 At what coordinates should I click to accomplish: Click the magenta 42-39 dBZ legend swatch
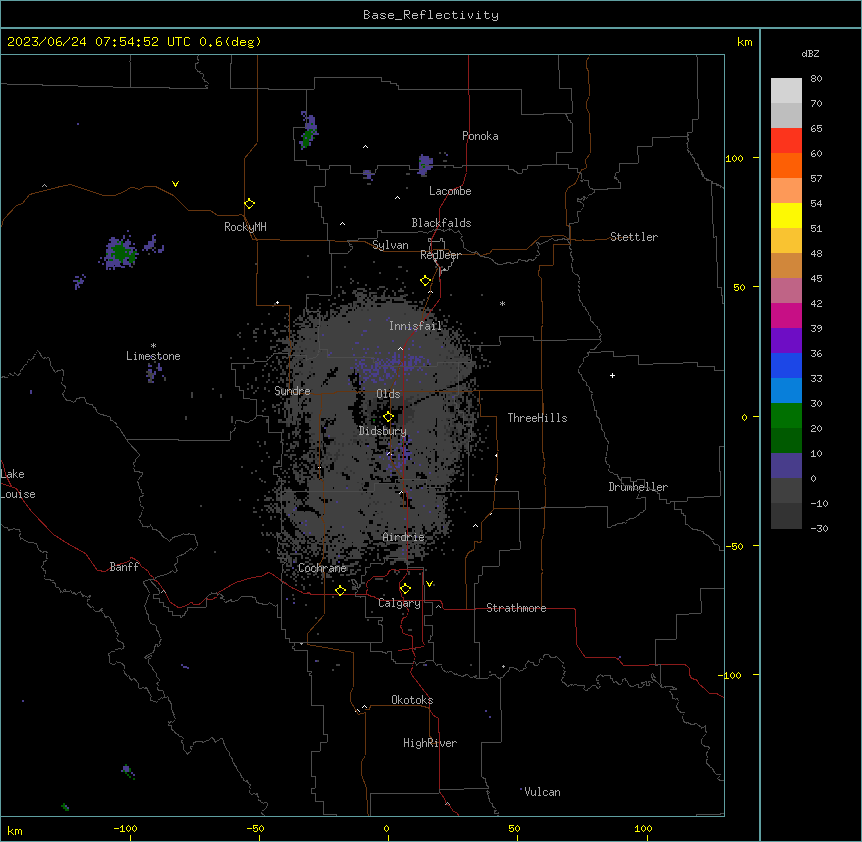click(786, 315)
